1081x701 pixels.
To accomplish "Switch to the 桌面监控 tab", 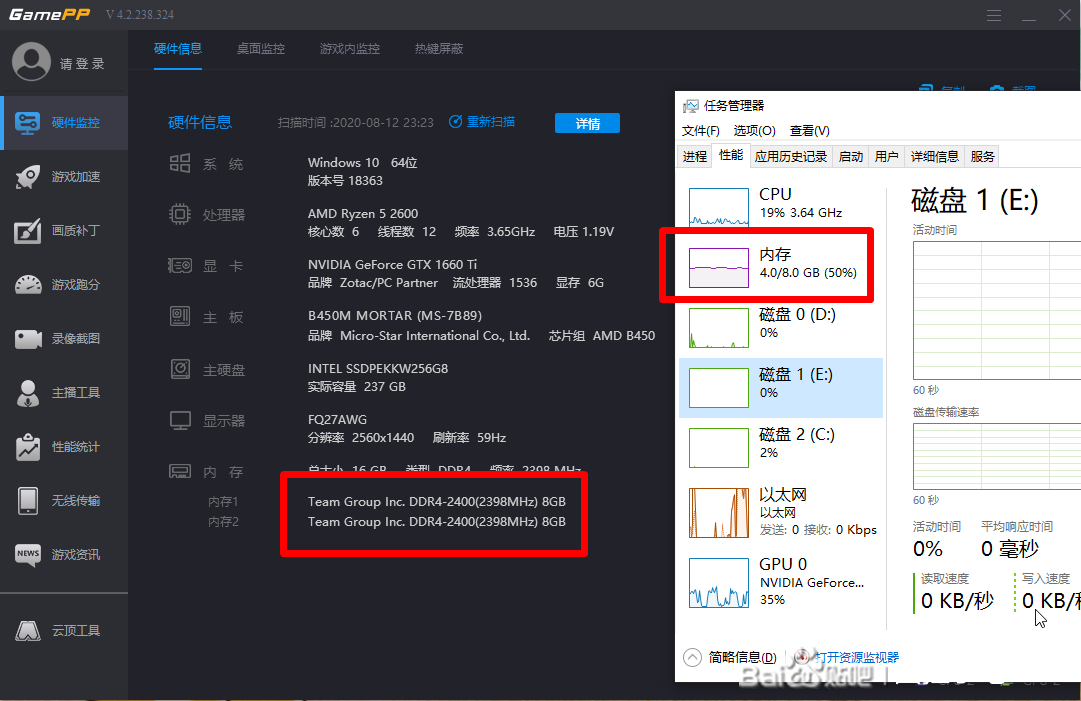I will click(x=261, y=49).
